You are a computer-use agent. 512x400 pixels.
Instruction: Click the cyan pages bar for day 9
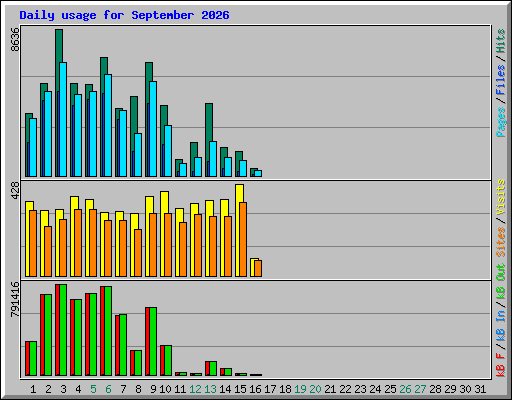(153, 129)
